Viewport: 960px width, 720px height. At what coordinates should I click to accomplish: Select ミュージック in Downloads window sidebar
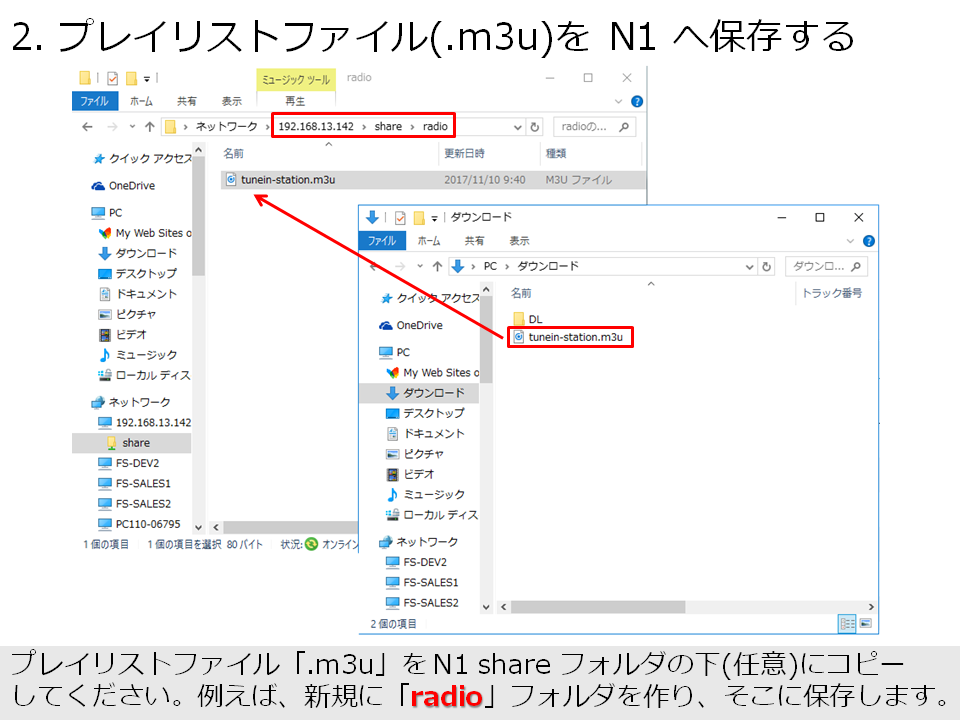pyautogui.click(x=433, y=494)
